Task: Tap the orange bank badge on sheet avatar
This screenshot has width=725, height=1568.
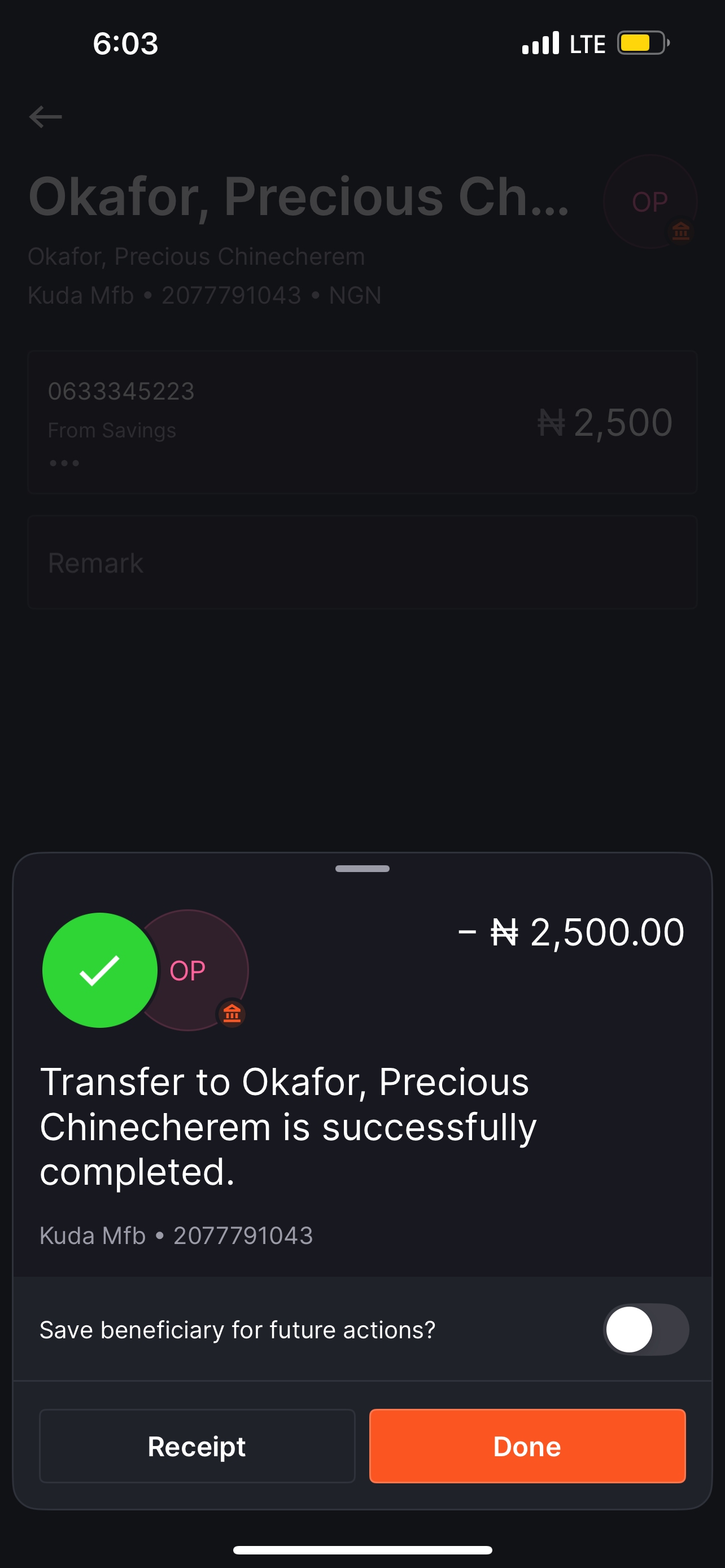Action: pyautogui.click(x=232, y=1014)
